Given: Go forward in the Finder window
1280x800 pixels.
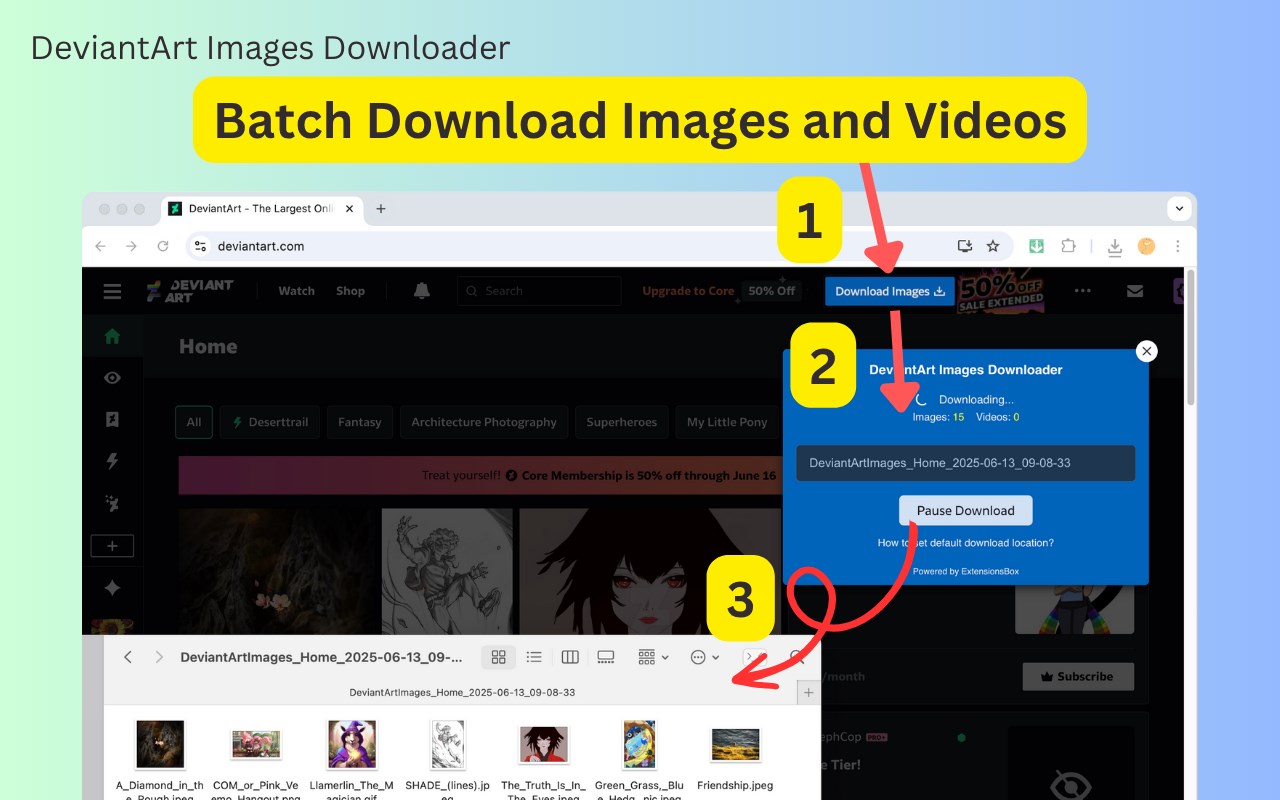Looking at the screenshot, I should [x=159, y=657].
